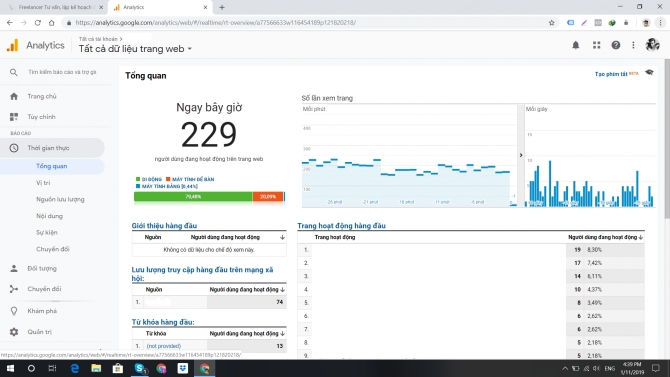The image size is (670, 377).
Task: Click the (not provided) keyword
Action: pyautogui.click(x=164, y=346)
